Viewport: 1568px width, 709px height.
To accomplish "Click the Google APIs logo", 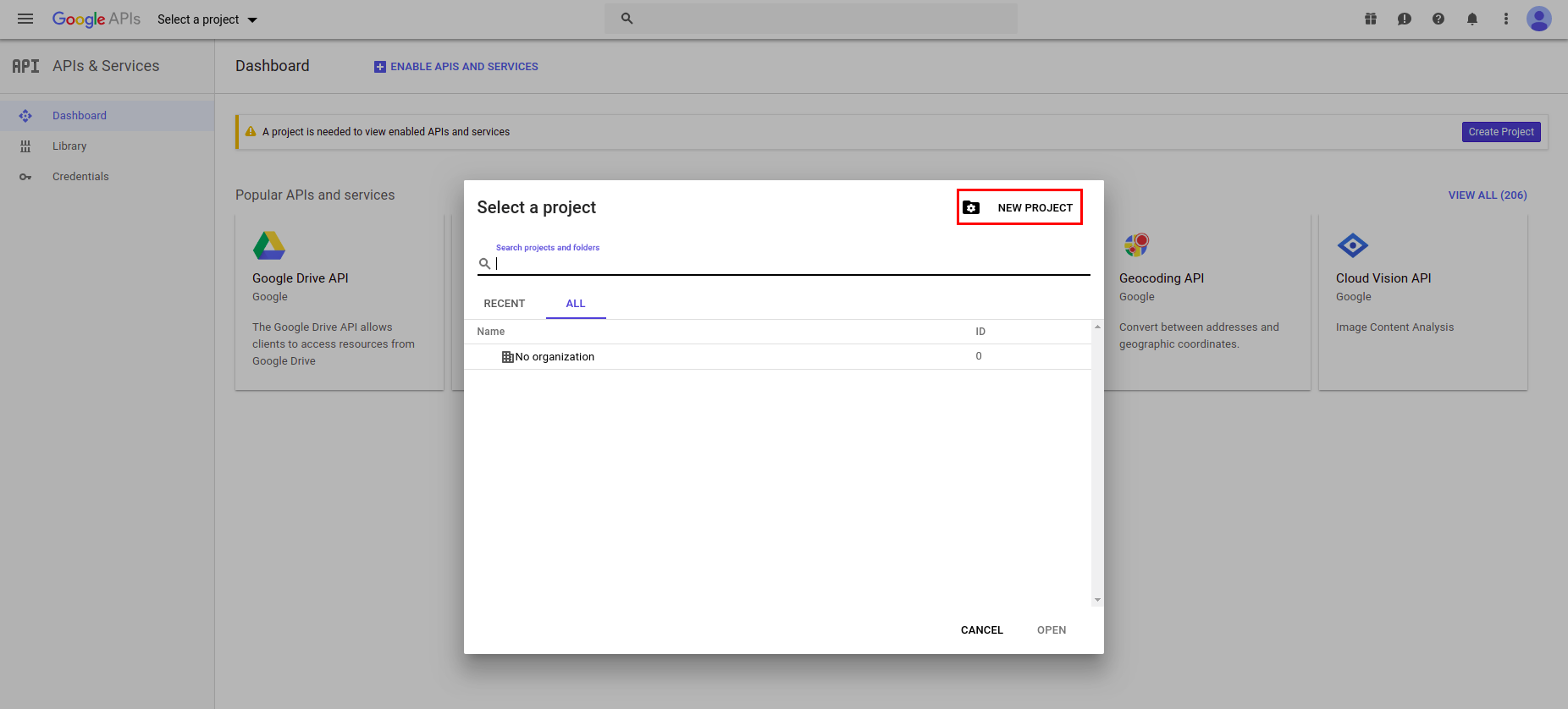I will point(97,19).
